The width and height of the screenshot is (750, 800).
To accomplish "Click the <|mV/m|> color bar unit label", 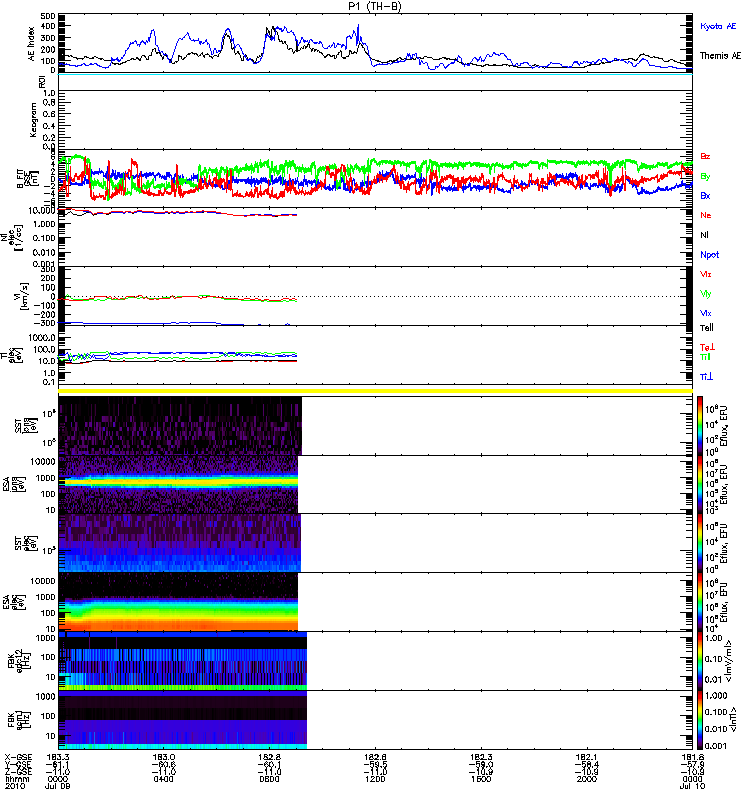I will (730, 661).
